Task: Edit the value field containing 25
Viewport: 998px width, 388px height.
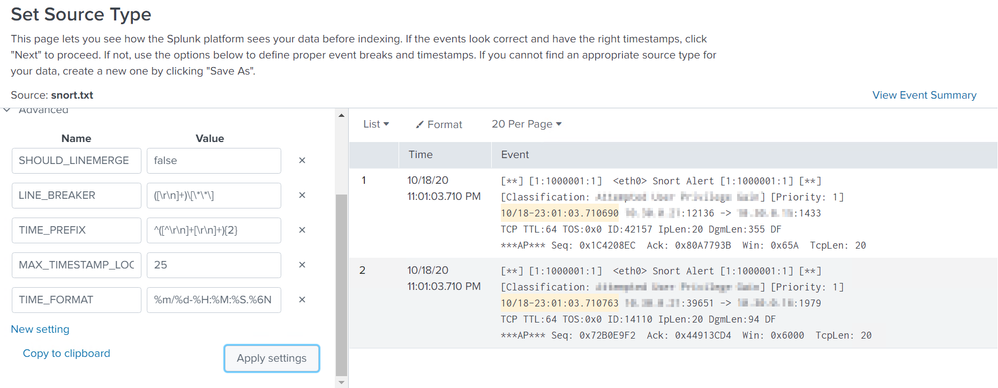Action: pyautogui.click(x=214, y=265)
